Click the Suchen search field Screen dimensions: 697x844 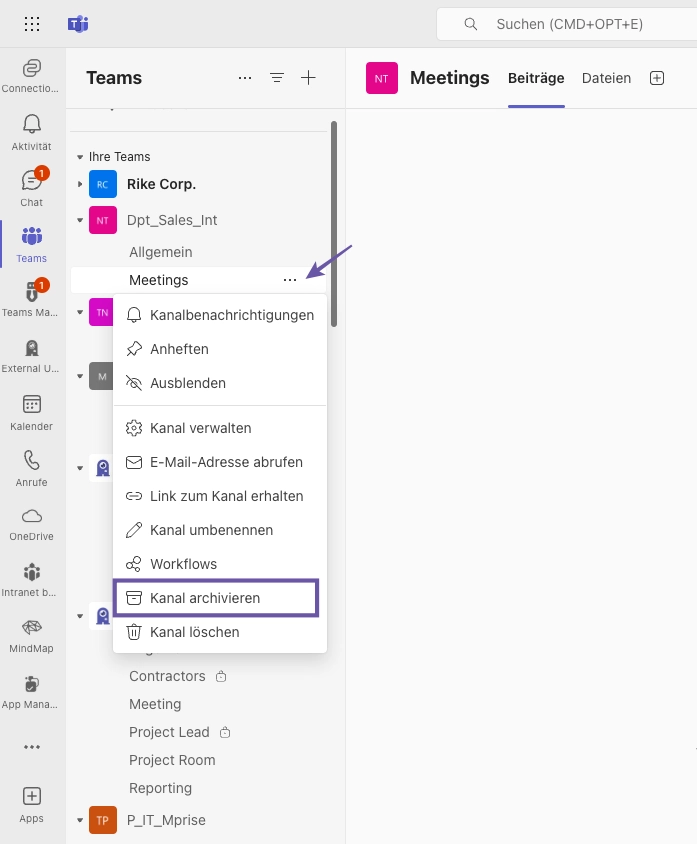pos(580,24)
